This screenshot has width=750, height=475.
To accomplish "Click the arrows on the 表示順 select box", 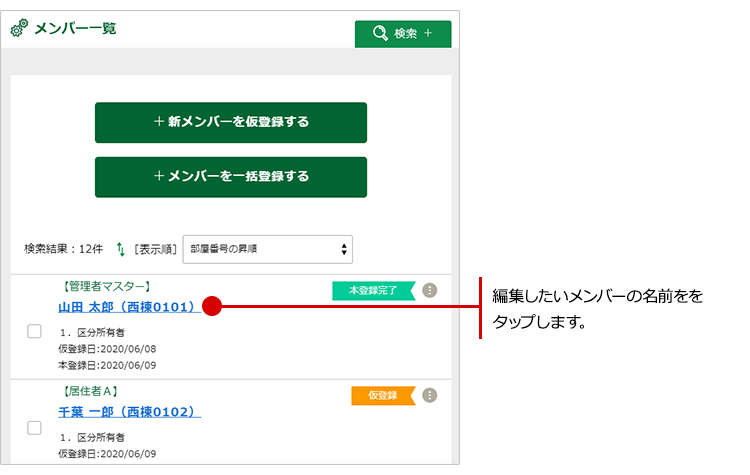I will pyautogui.click(x=344, y=249).
